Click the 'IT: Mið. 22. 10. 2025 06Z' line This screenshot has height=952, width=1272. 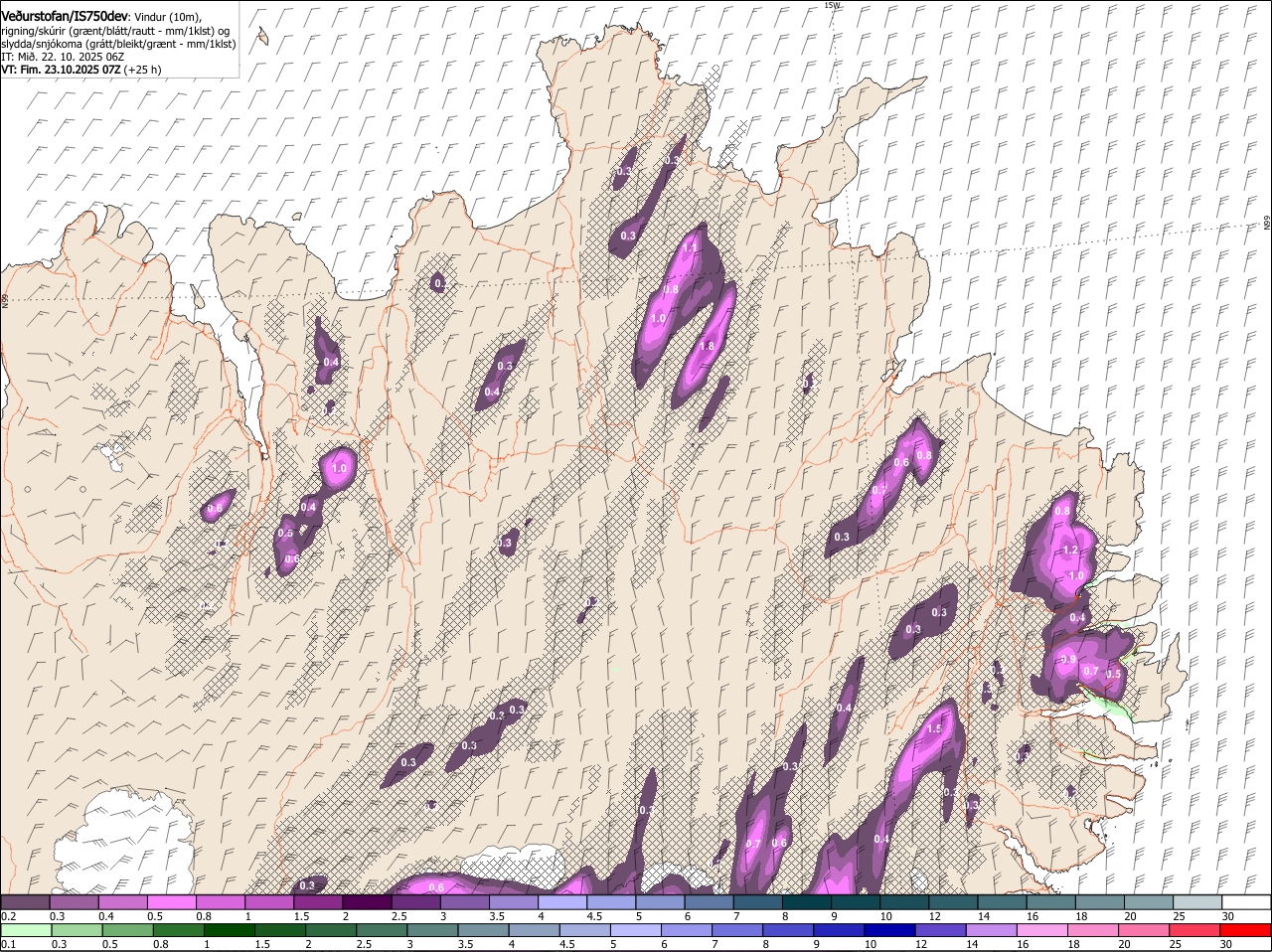(x=63, y=57)
